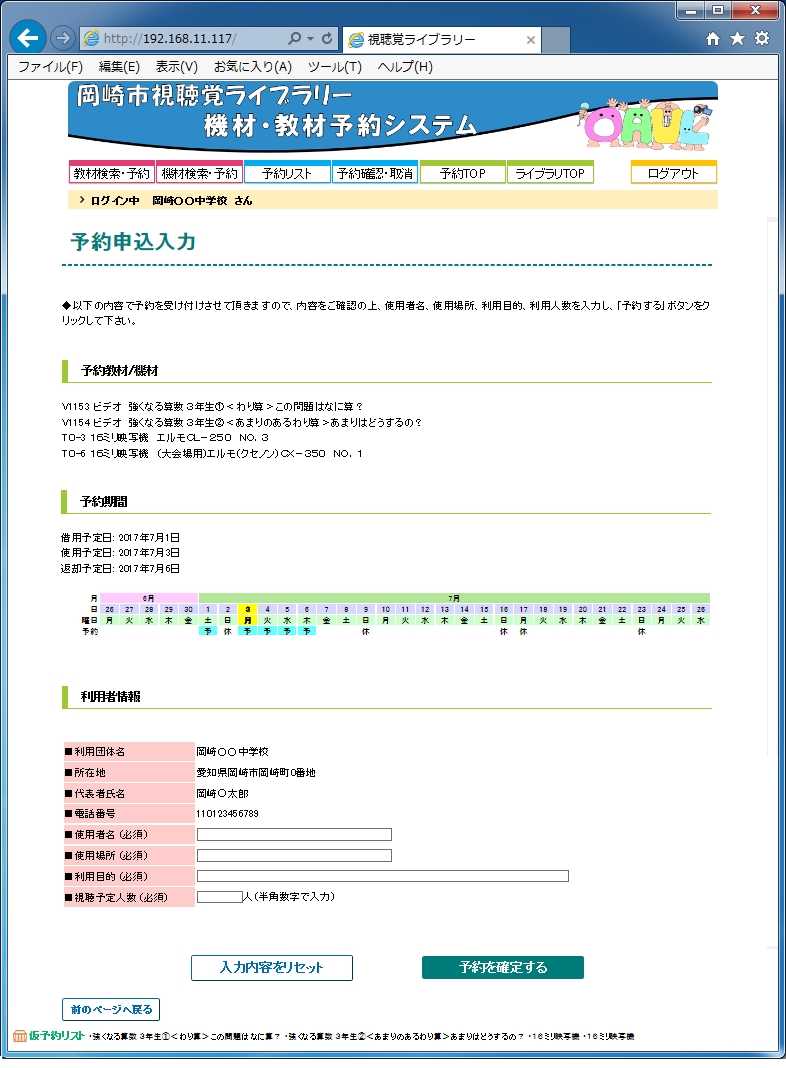Image resolution: width=786 pixels, height=1068 pixels.
Task: Open the browser tools gear icon
Action: point(762,39)
